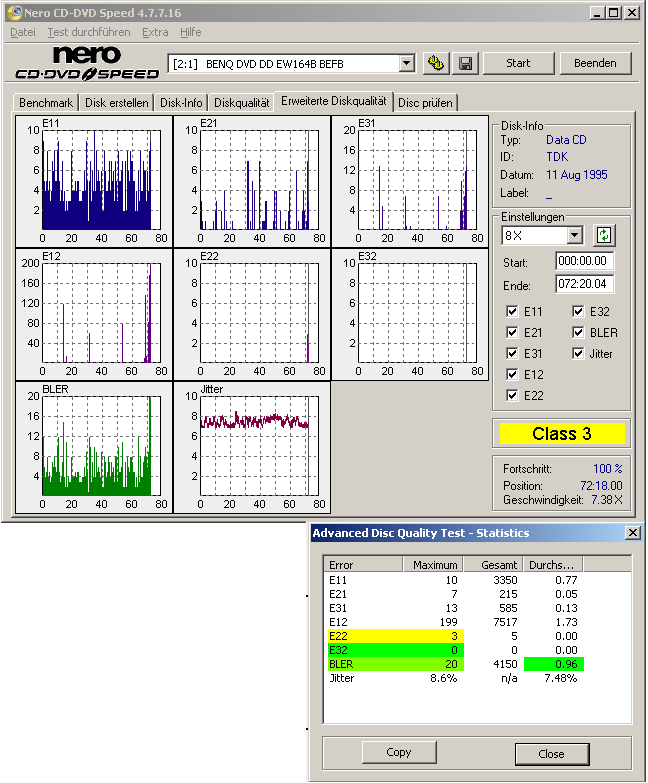Click the E22 error graph
The width and height of the screenshot is (648, 783).
click(x=252, y=315)
